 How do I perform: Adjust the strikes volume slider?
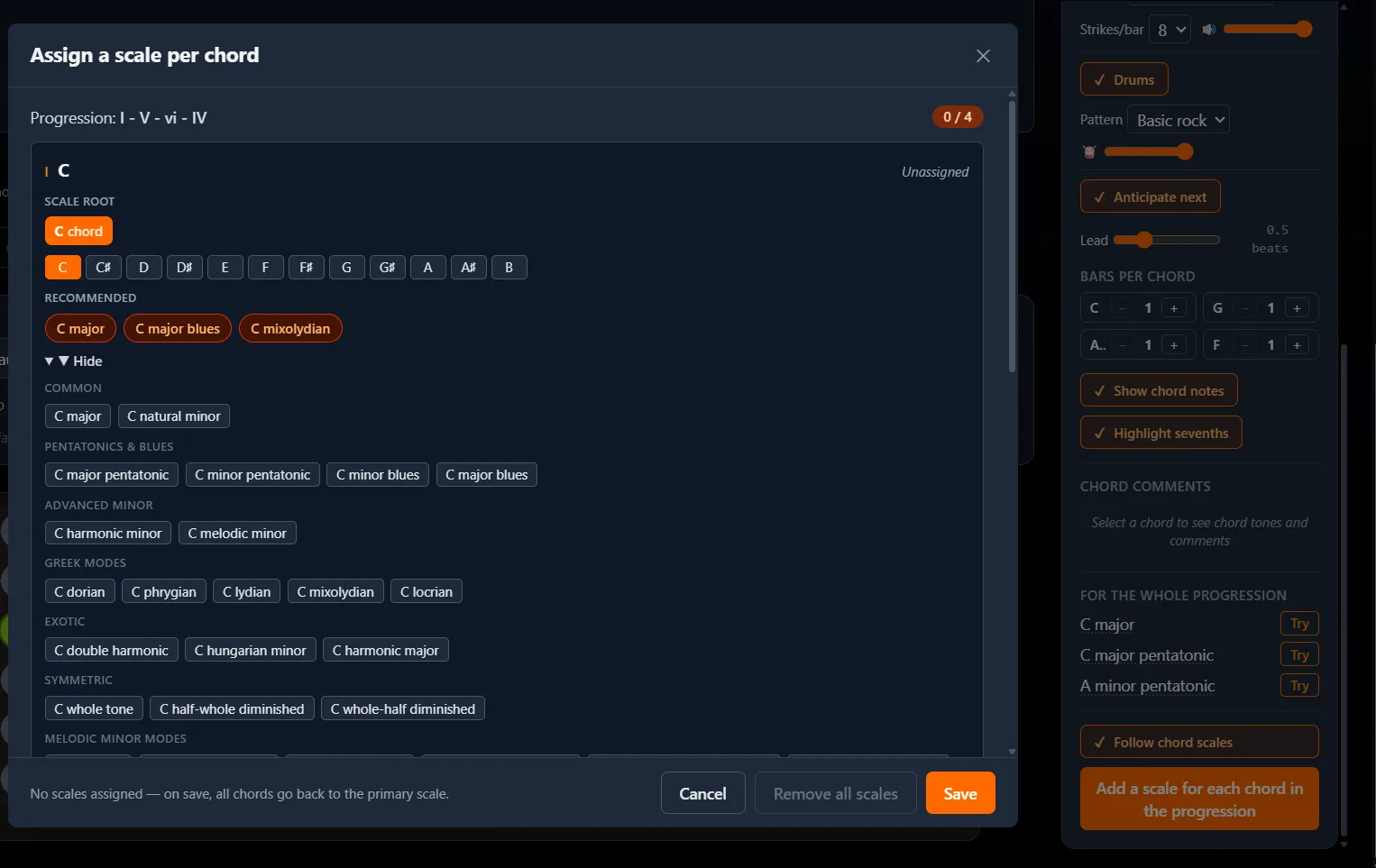click(1267, 29)
